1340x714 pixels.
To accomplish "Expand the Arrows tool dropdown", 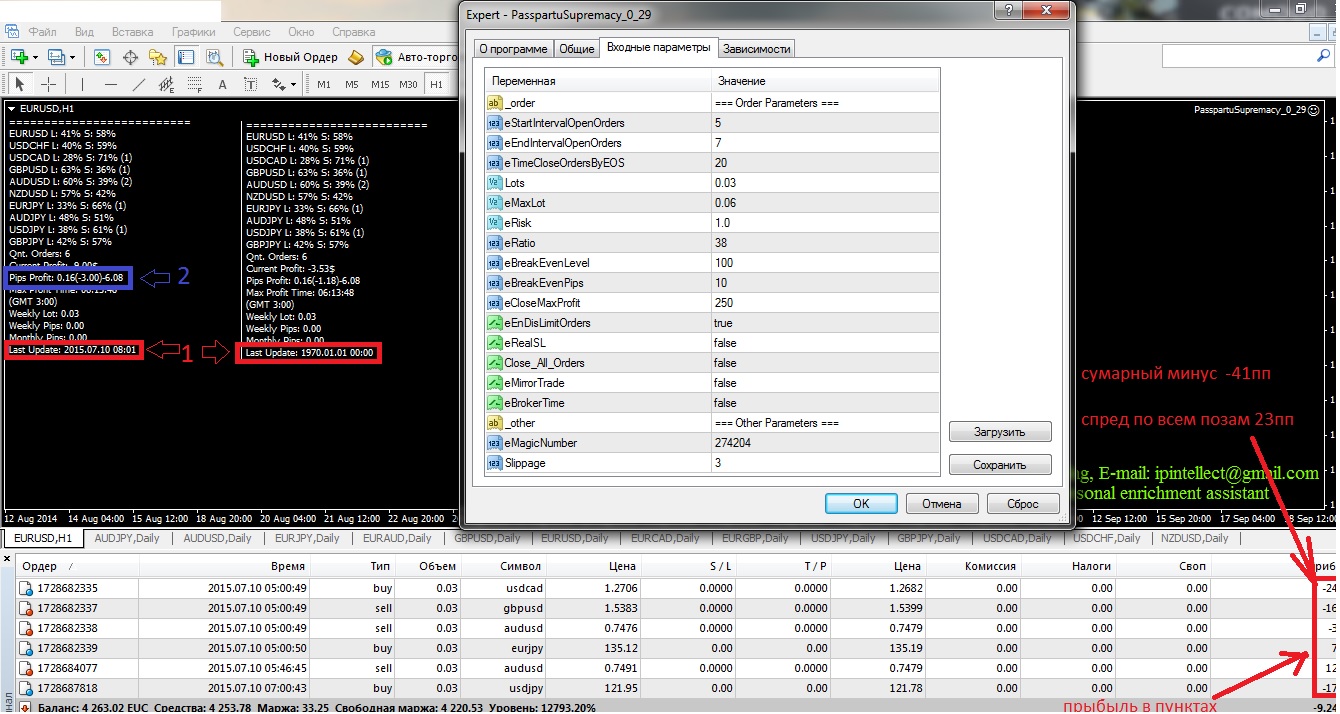I will [293, 84].
